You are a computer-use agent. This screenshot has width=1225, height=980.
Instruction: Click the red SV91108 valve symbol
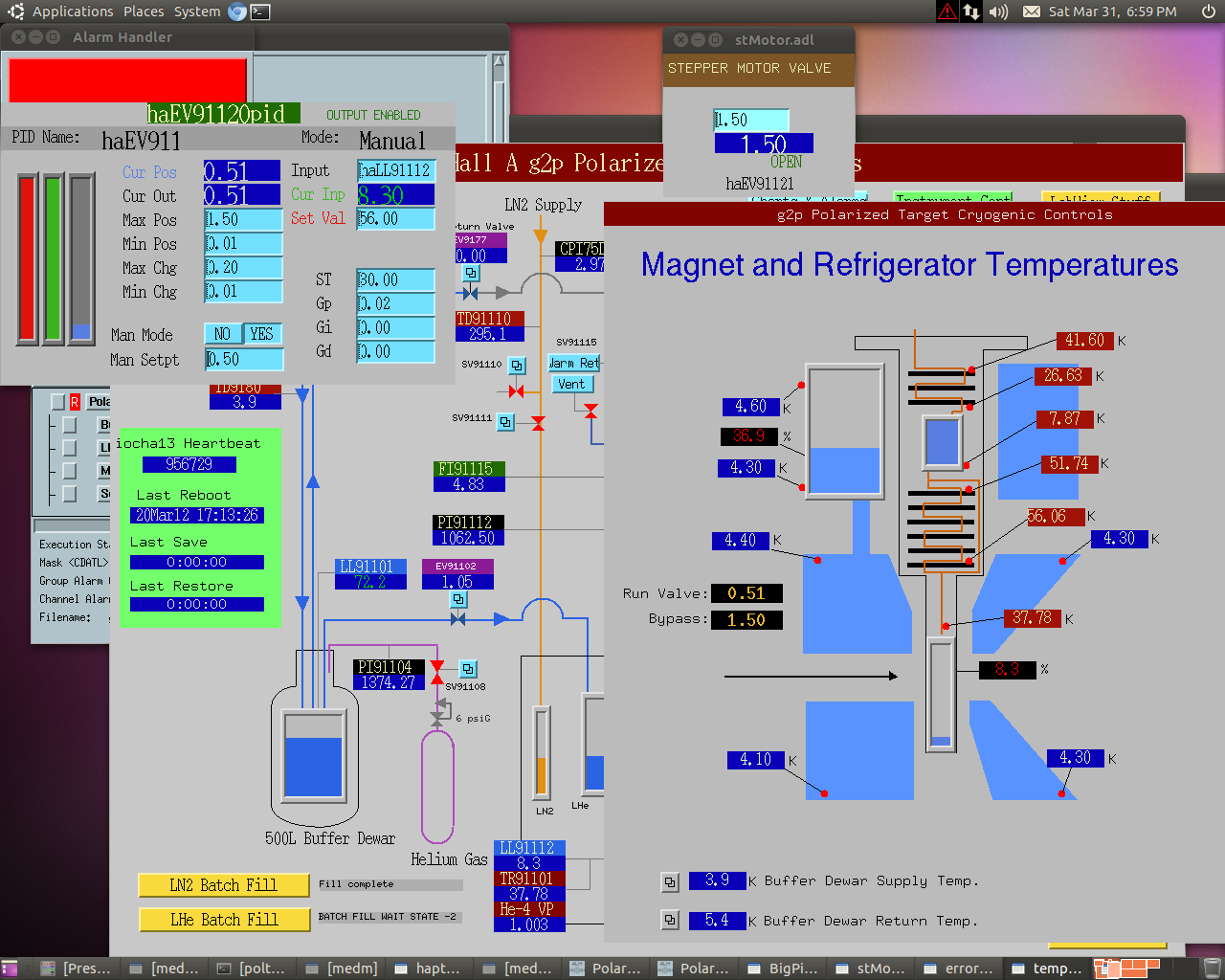[437, 672]
